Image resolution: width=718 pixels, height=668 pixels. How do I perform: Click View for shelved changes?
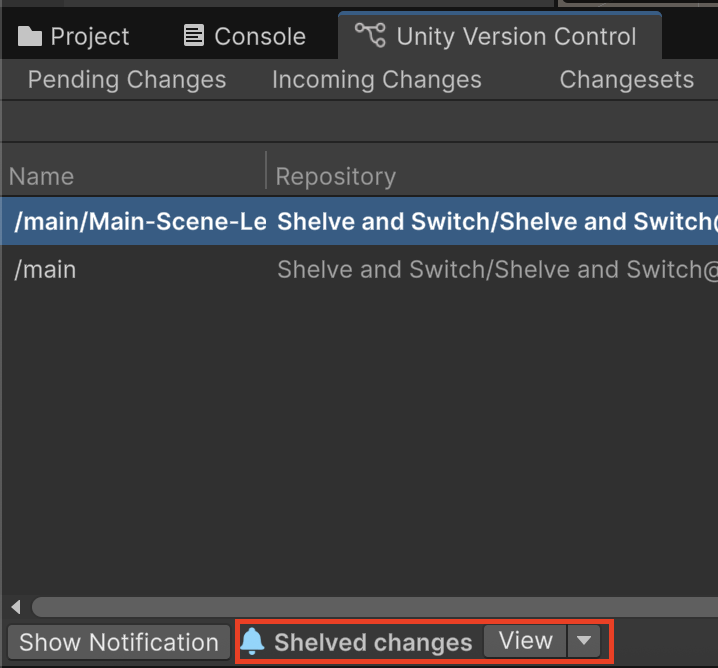(525, 641)
